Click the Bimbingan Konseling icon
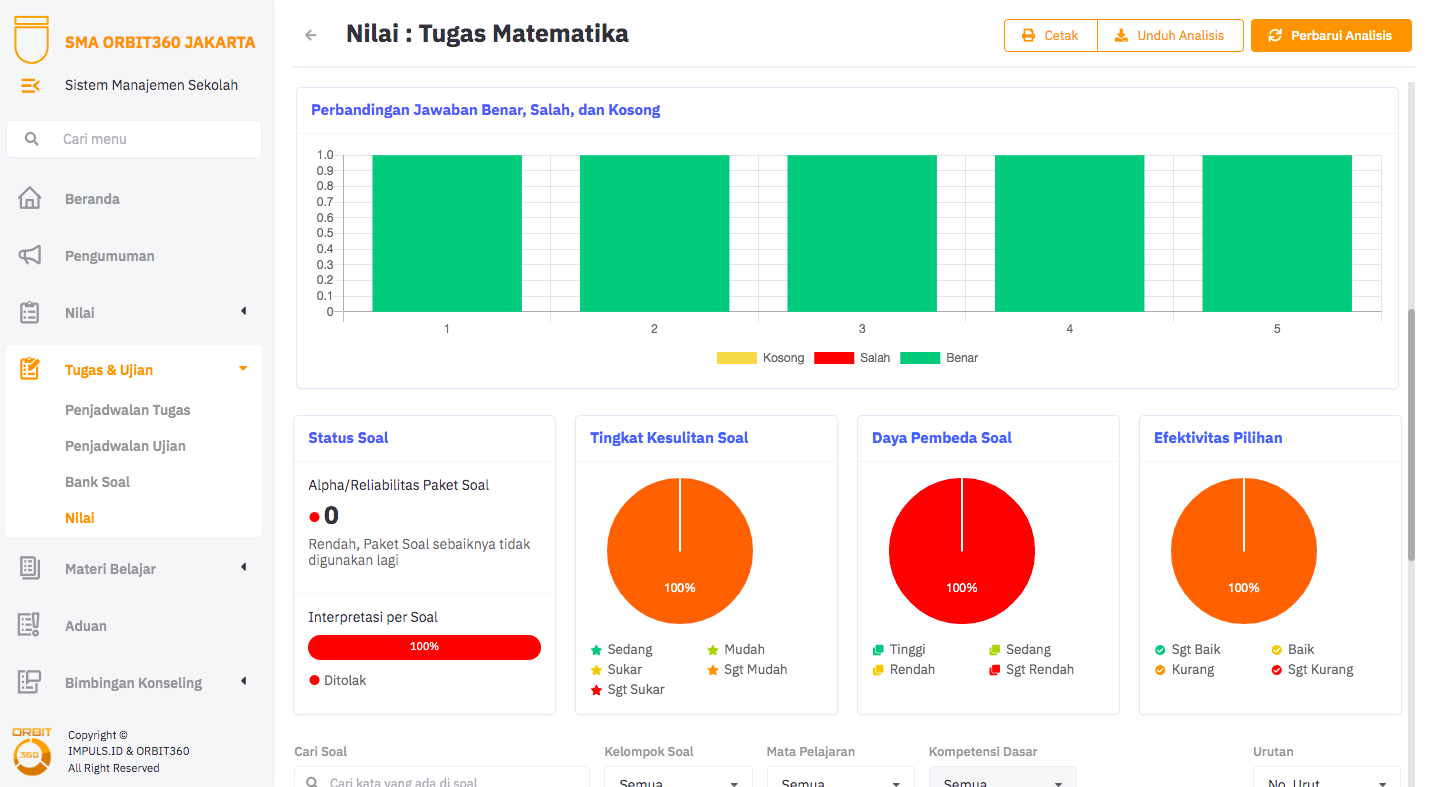 pyautogui.click(x=30, y=683)
